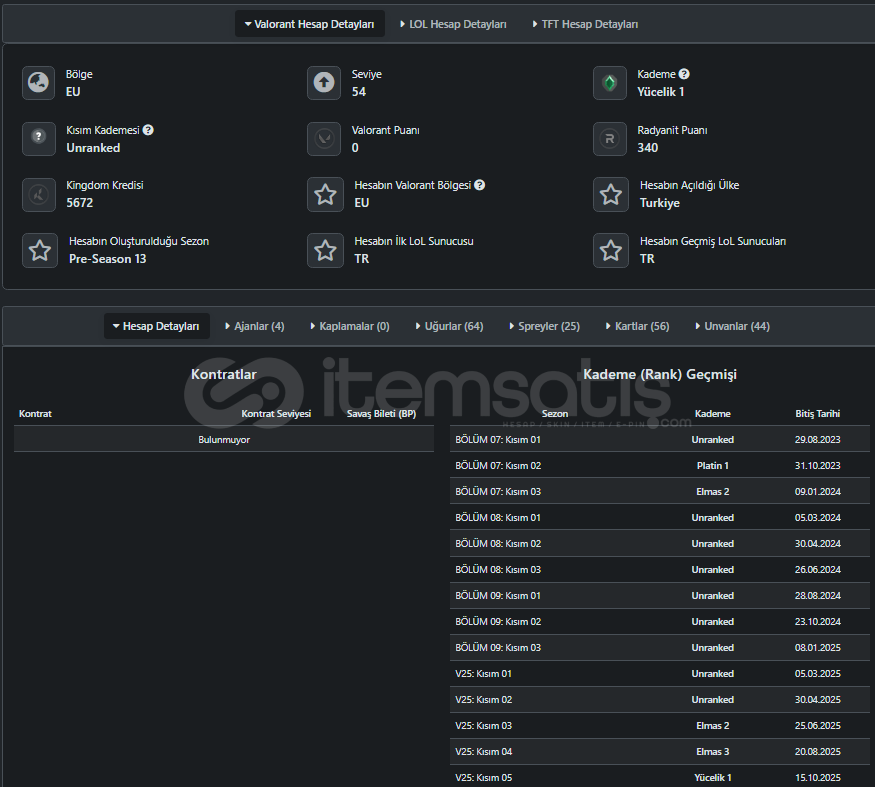Click the help icon next to Kısım Kademesi
Screen dimensions: 875x787
148,130
